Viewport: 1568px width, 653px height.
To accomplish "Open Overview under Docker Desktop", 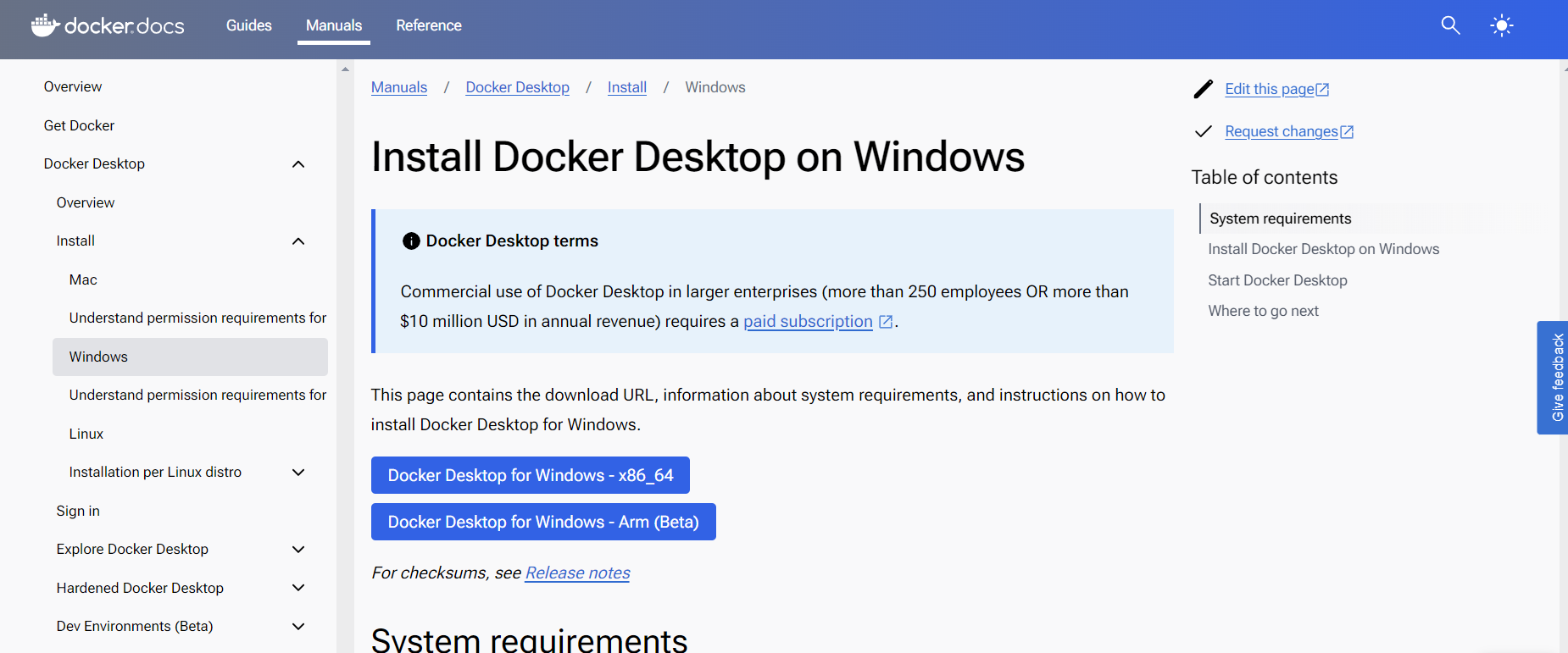I will coord(86,202).
